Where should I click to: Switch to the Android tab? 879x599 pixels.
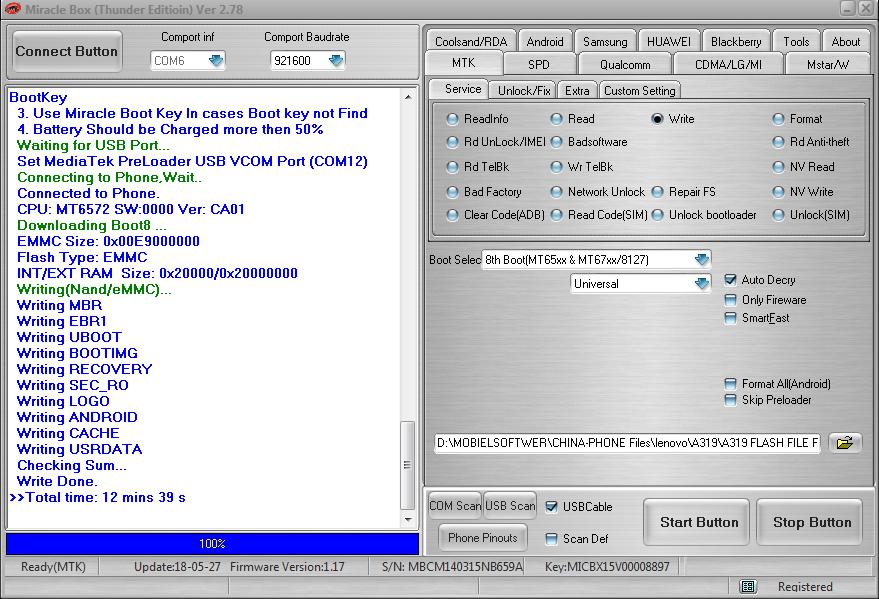545,41
